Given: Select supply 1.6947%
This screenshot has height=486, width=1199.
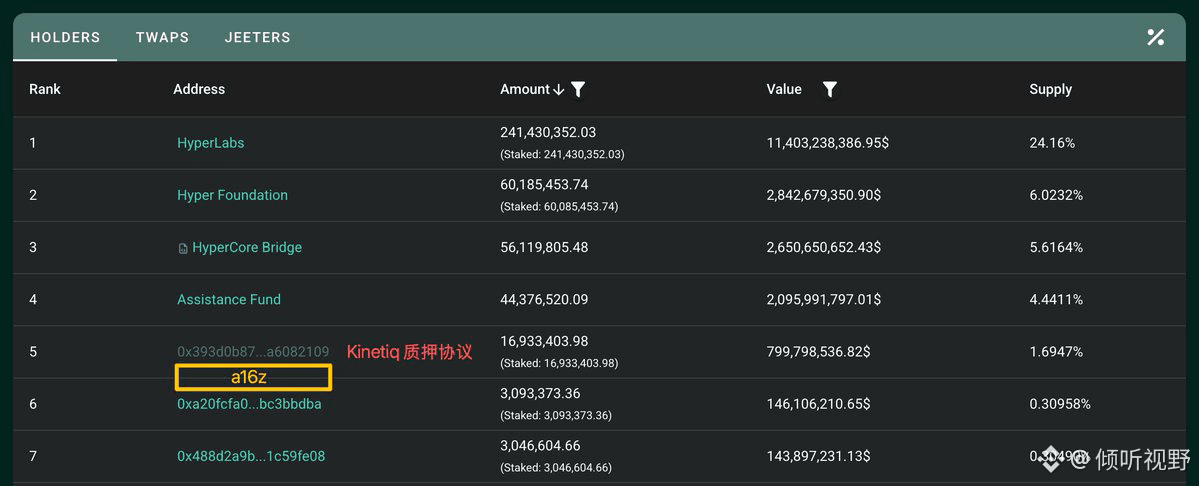Looking at the screenshot, I should click(x=1056, y=352).
